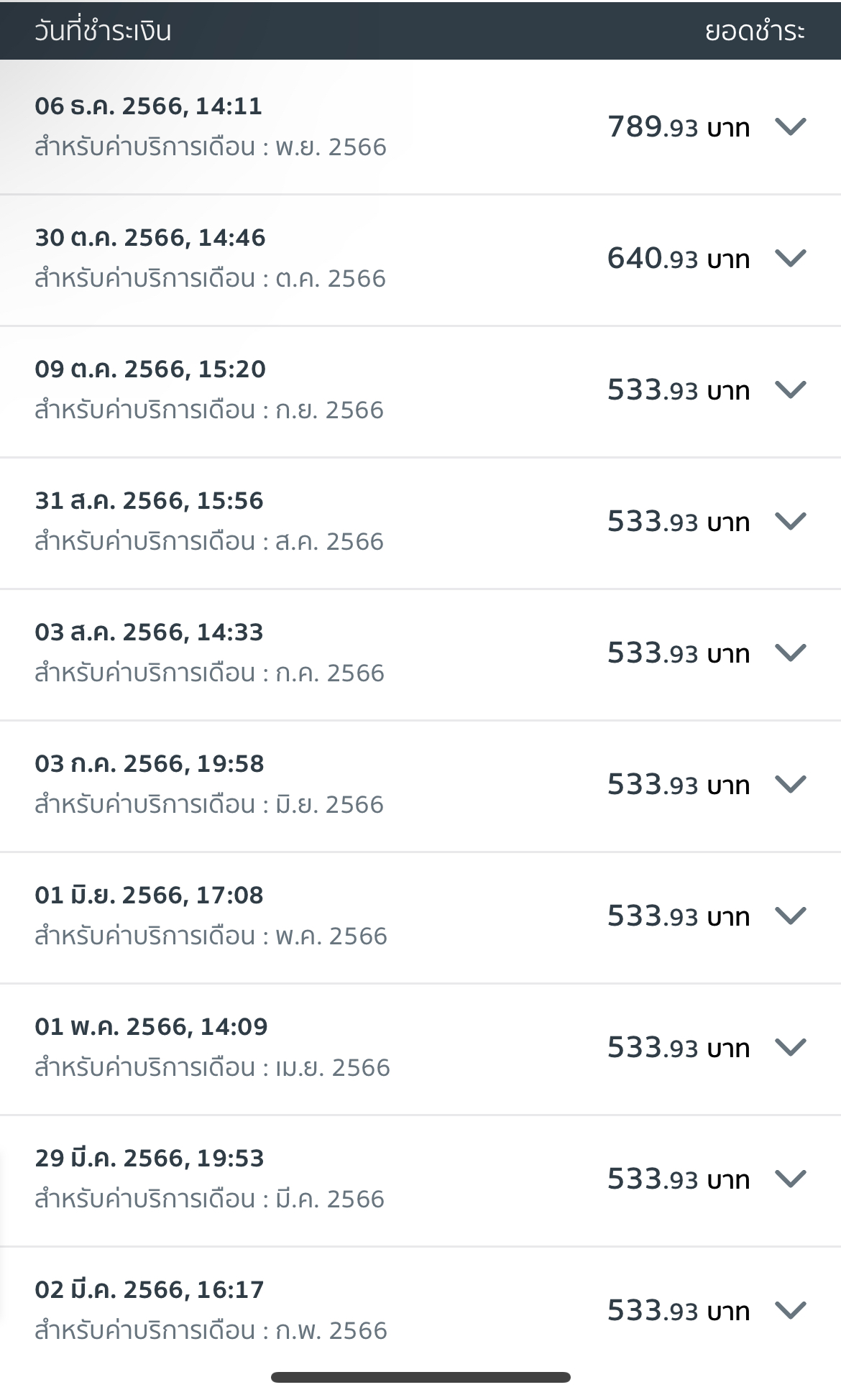Expand the 01 พ.ค. 2566 payment chevron
The height and width of the screenshot is (1400, 841).
[790, 1048]
